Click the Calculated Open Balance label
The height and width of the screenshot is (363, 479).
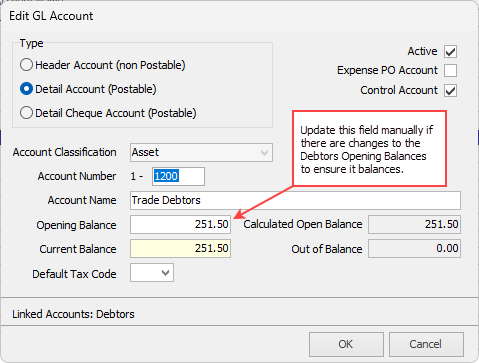click(303, 224)
